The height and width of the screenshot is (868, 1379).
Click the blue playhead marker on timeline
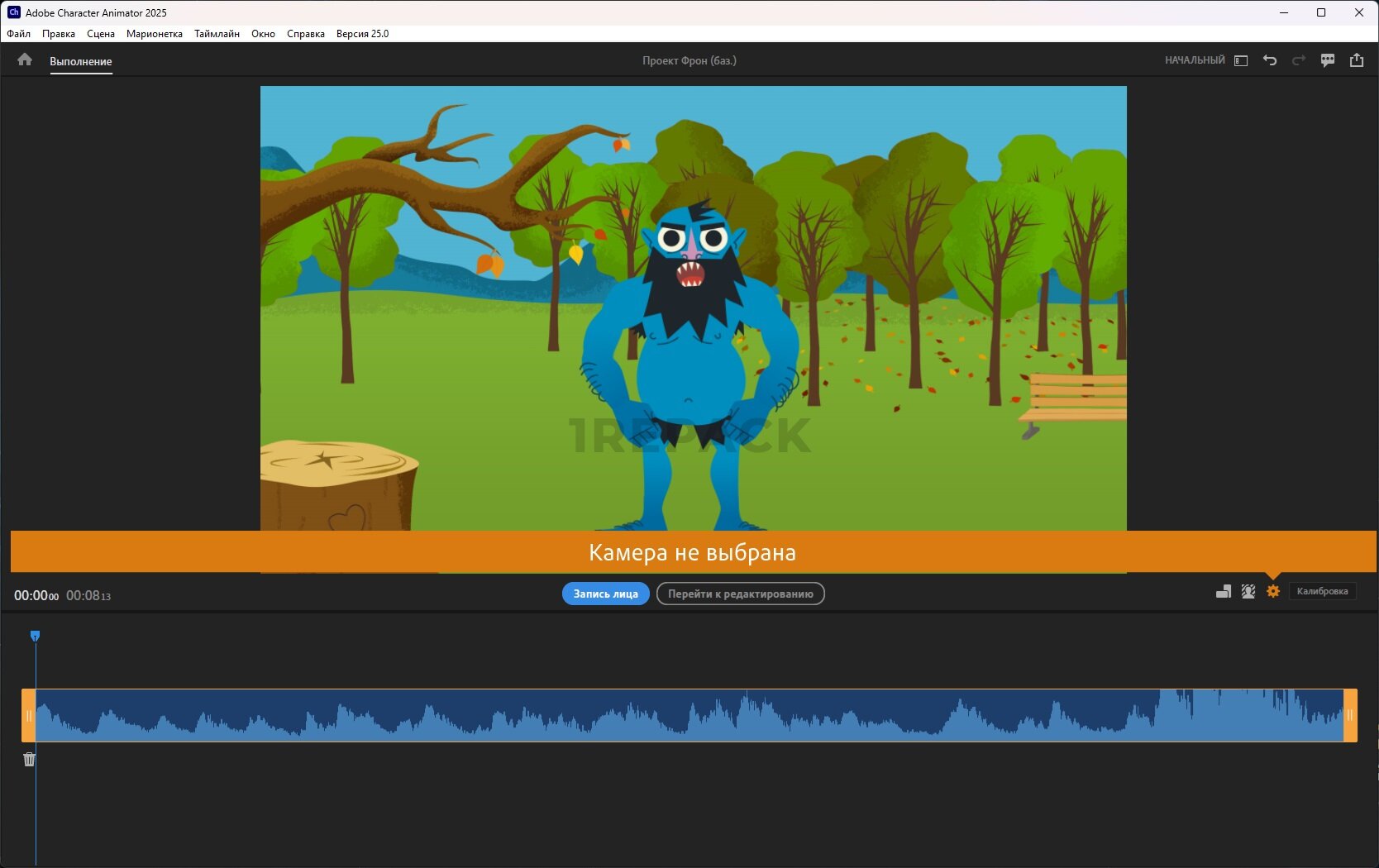(35, 636)
